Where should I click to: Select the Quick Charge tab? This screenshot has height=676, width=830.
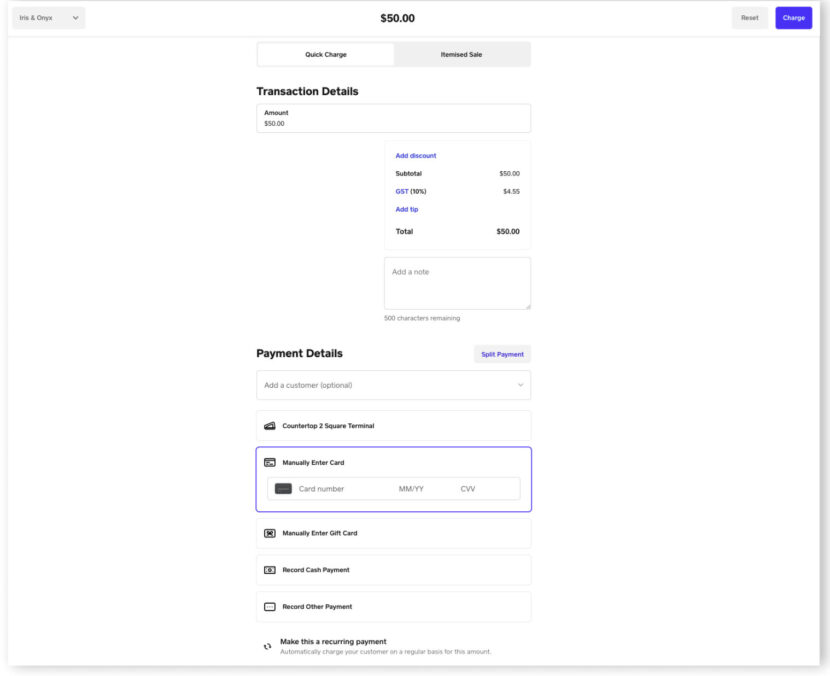325,53
